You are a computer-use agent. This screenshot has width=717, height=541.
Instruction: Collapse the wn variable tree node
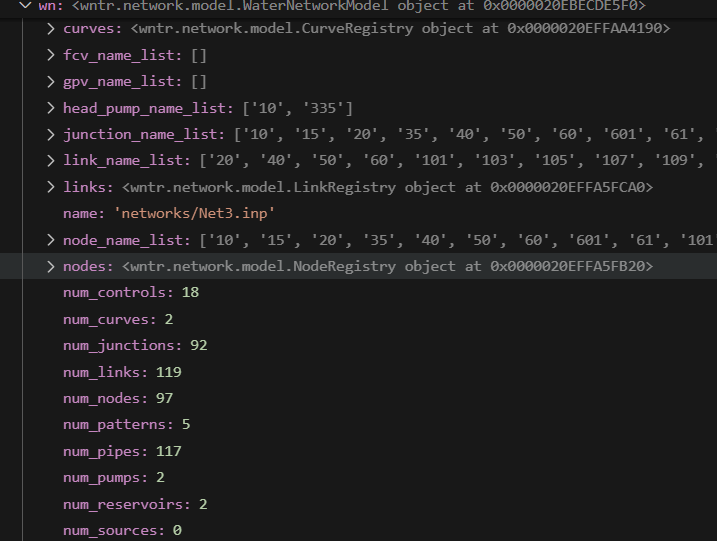[26, 6]
